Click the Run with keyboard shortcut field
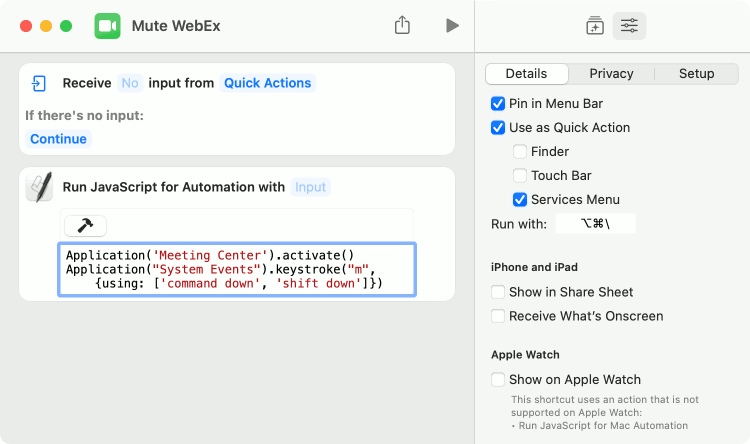The image size is (750, 444). [595, 224]
